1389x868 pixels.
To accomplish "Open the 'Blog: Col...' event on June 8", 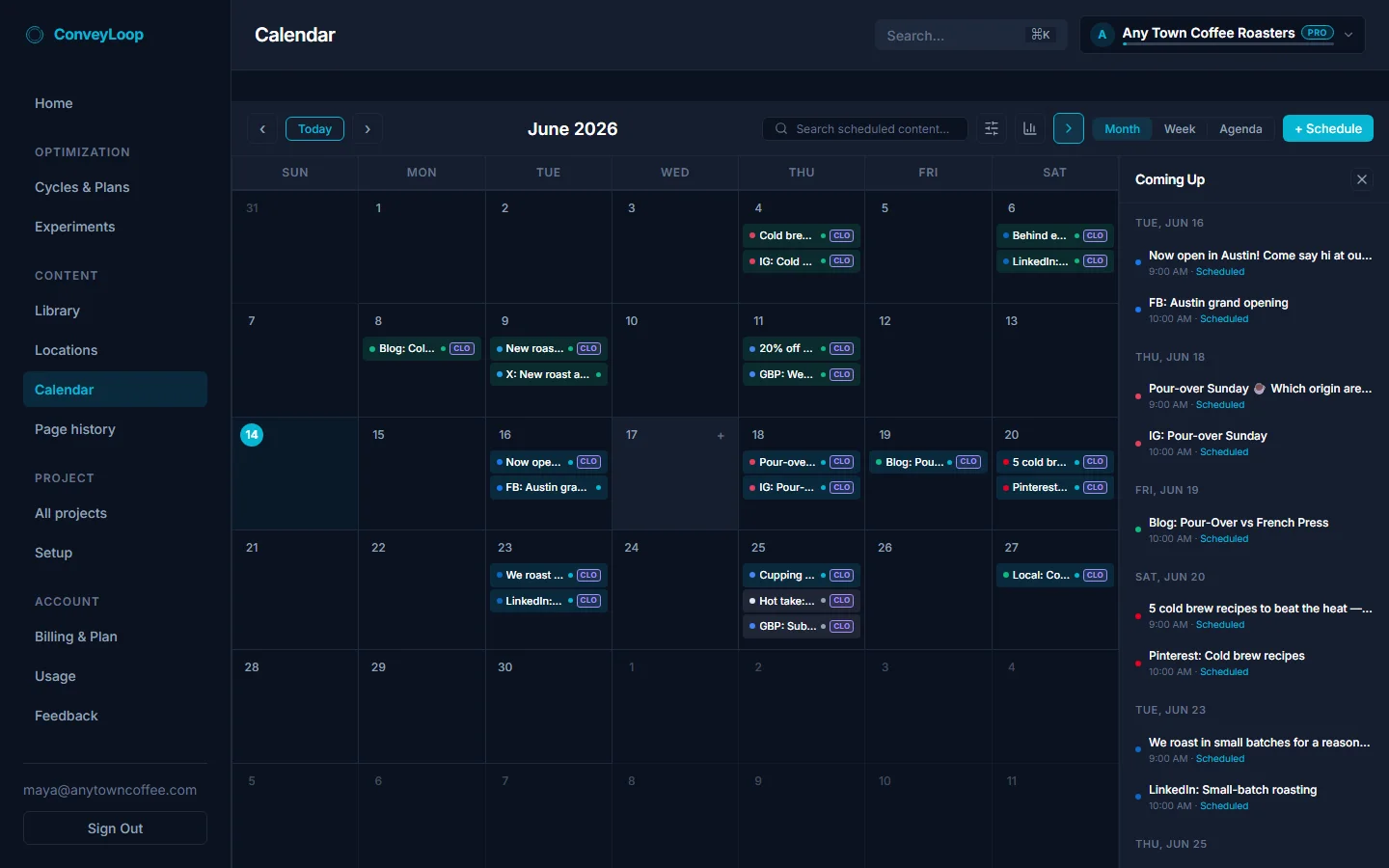I will [422, 348].
